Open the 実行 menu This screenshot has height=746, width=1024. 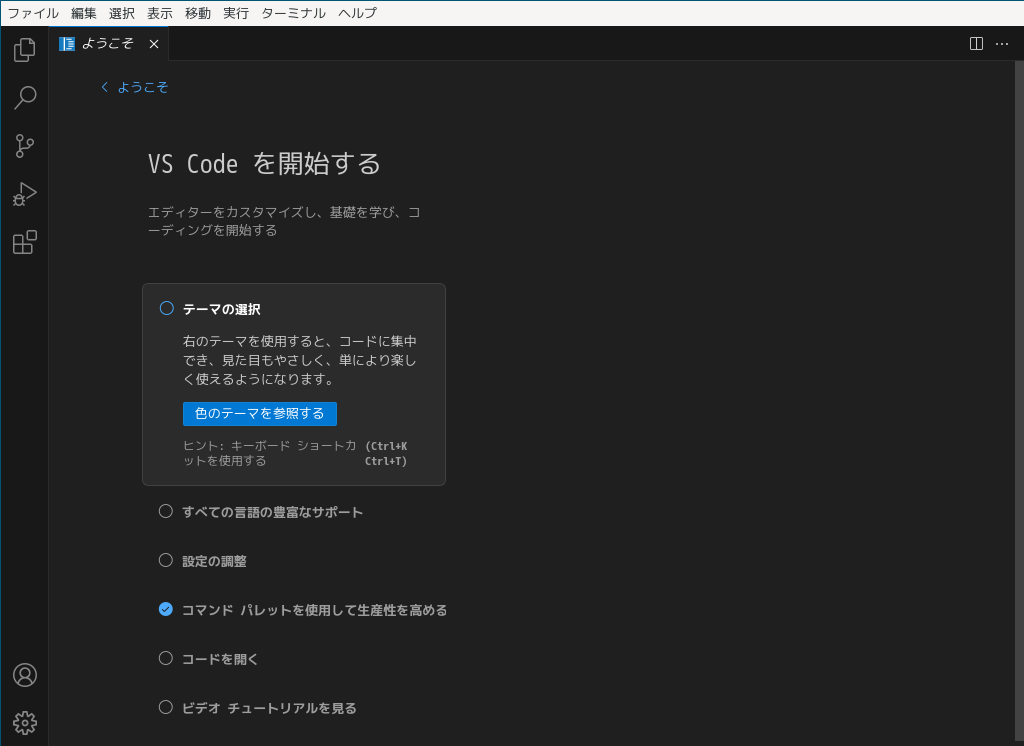[236, 13]
